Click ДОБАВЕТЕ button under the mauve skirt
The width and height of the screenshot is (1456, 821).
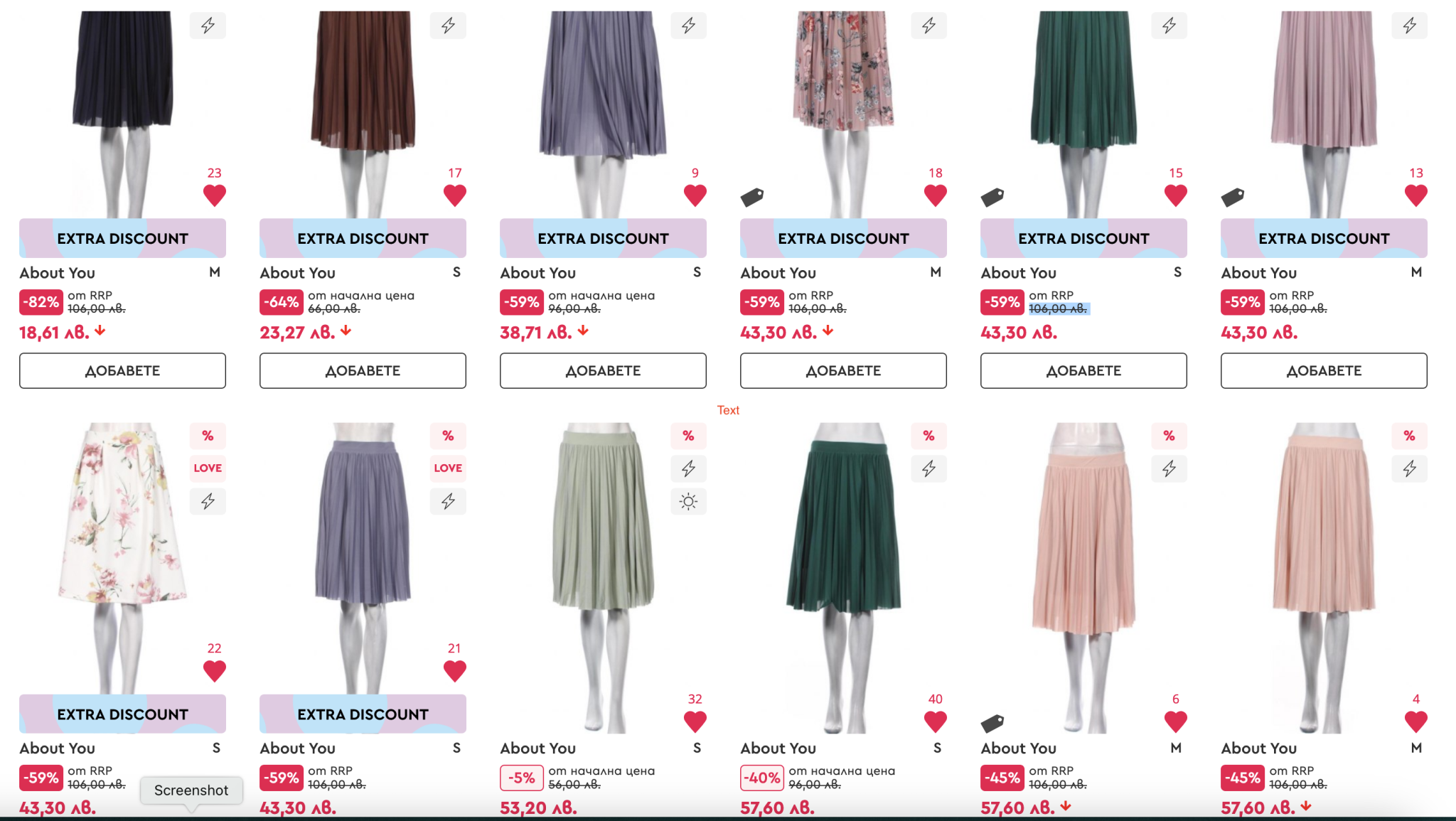[1324, 370]
